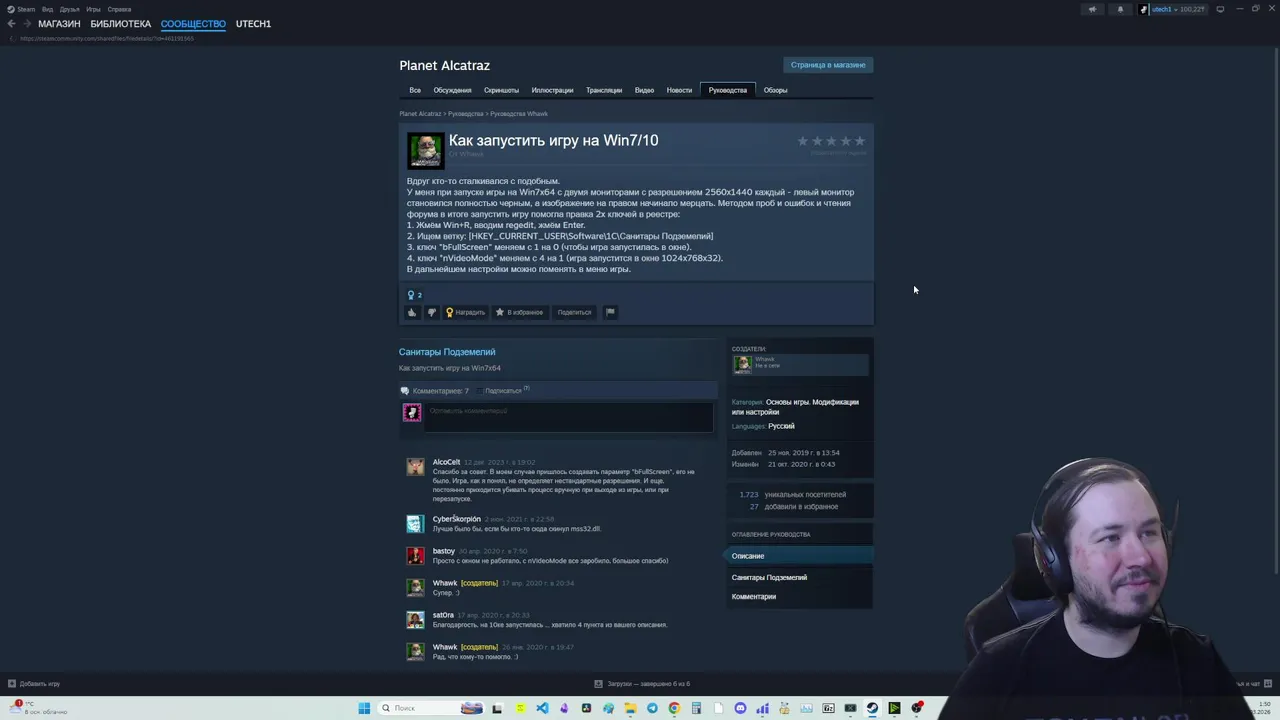Open UTECH1 profile section
Image resolution: width=1280 pixels, height=720 pixels.
tap(253, 24)
